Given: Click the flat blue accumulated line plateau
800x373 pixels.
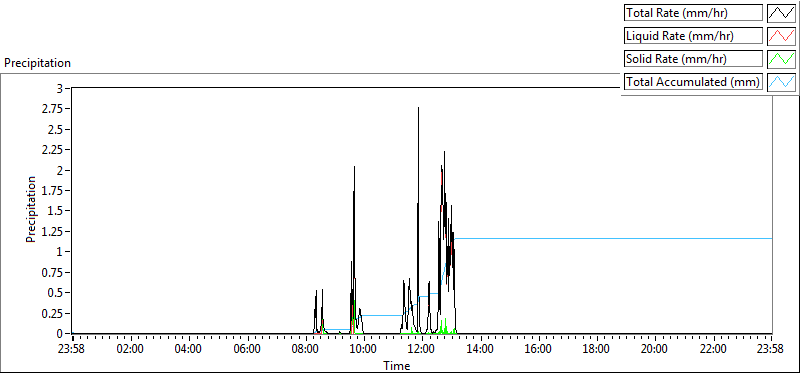Looking at the screenshot, I should click(612, 238).
